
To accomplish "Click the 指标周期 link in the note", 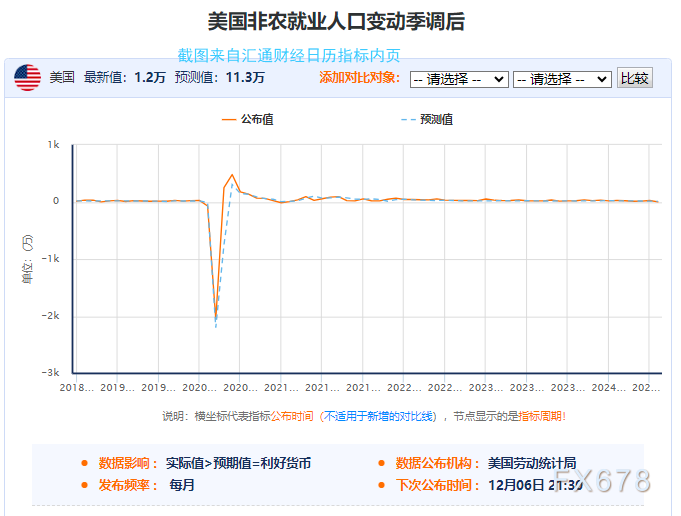I will point(541,416).
